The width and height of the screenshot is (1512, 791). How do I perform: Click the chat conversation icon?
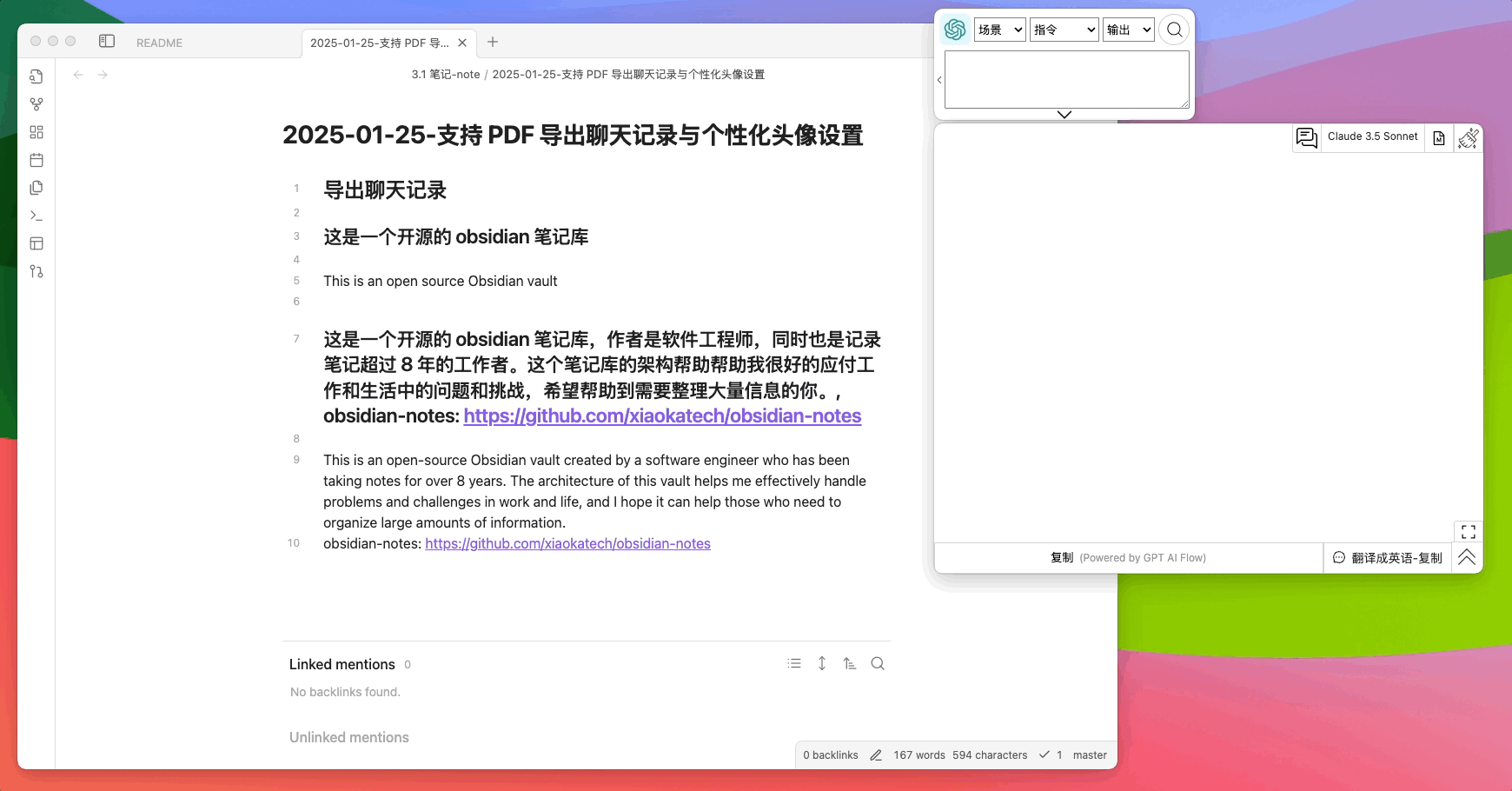(1307, 137)
